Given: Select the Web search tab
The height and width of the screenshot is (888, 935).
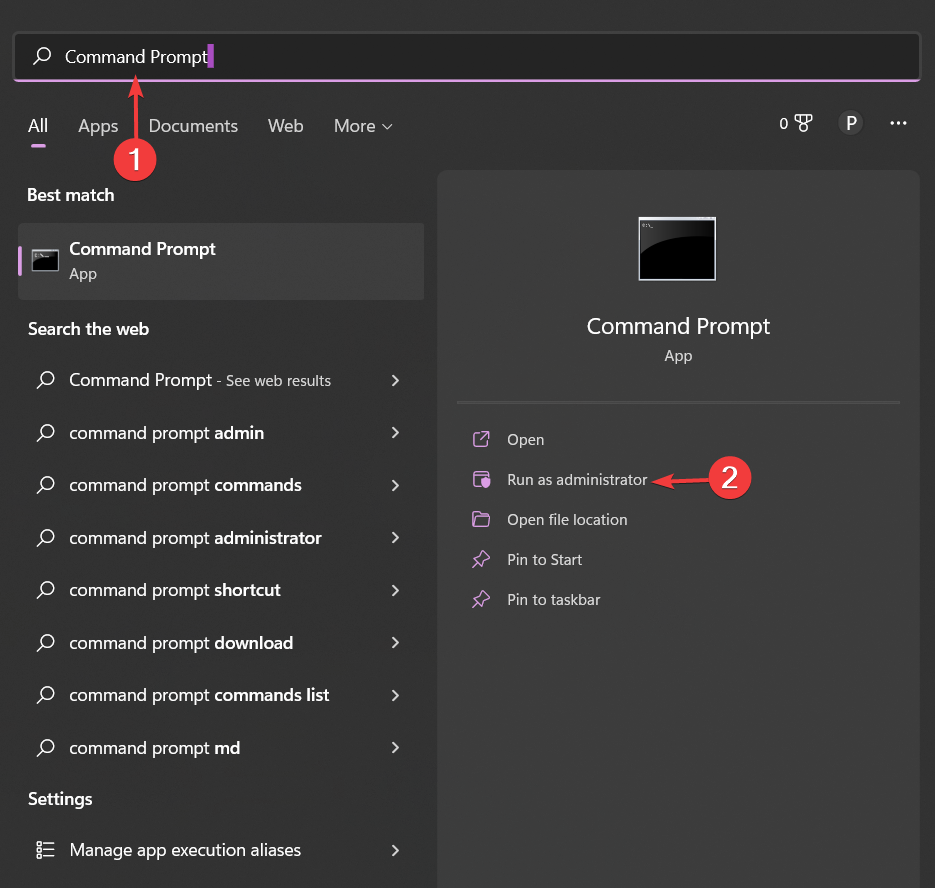Looking at the screenshot, I should [x=285, y=126].
